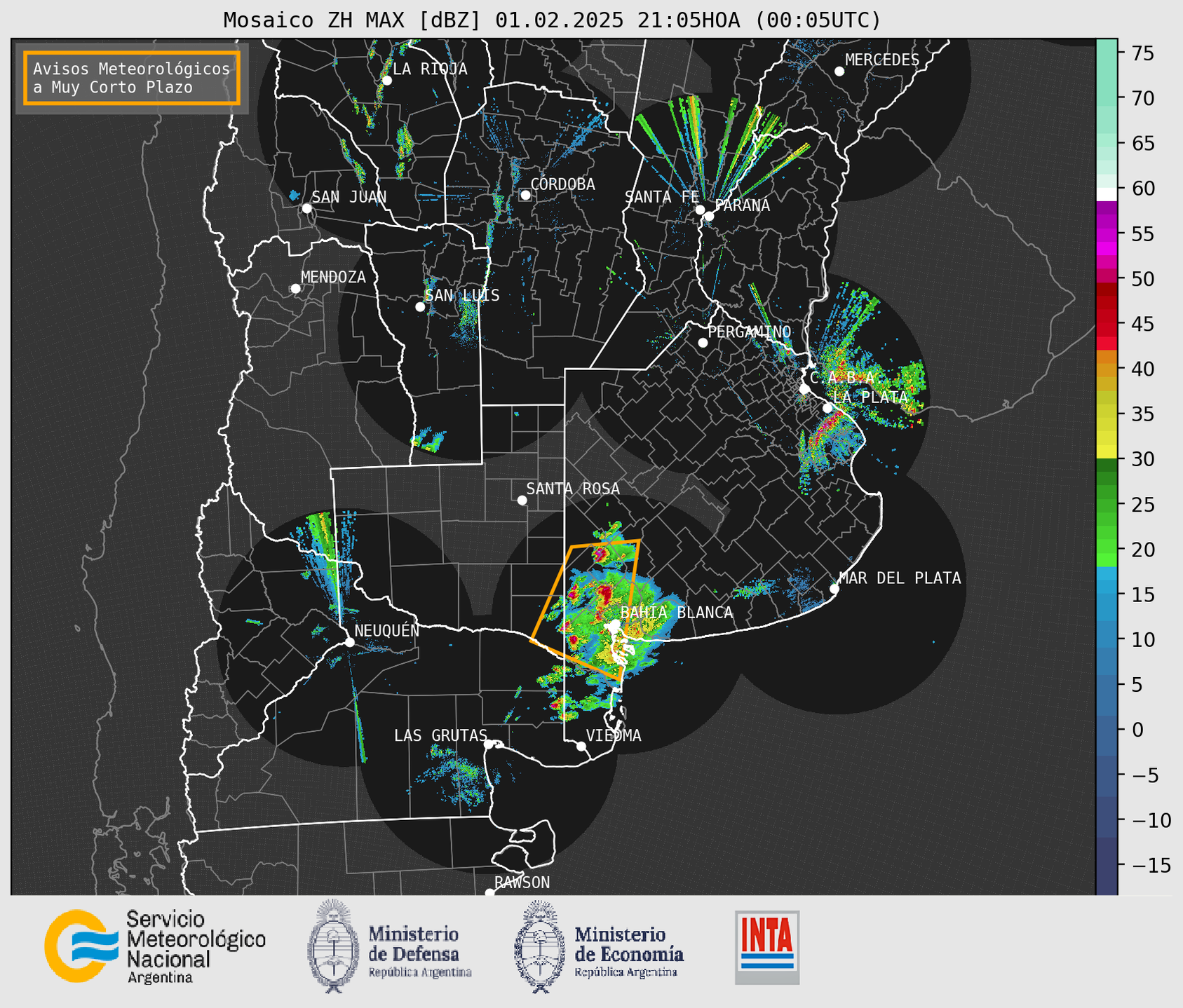Click the San Juan city marker dot
The height and width of the screenshot is (1008, 1183).
point(306,208)
